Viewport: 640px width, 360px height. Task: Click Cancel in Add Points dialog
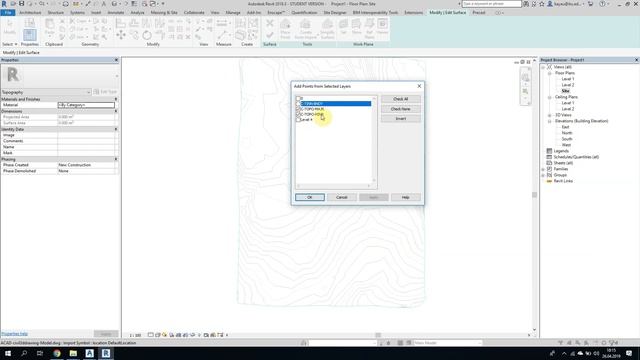[342, 197]
